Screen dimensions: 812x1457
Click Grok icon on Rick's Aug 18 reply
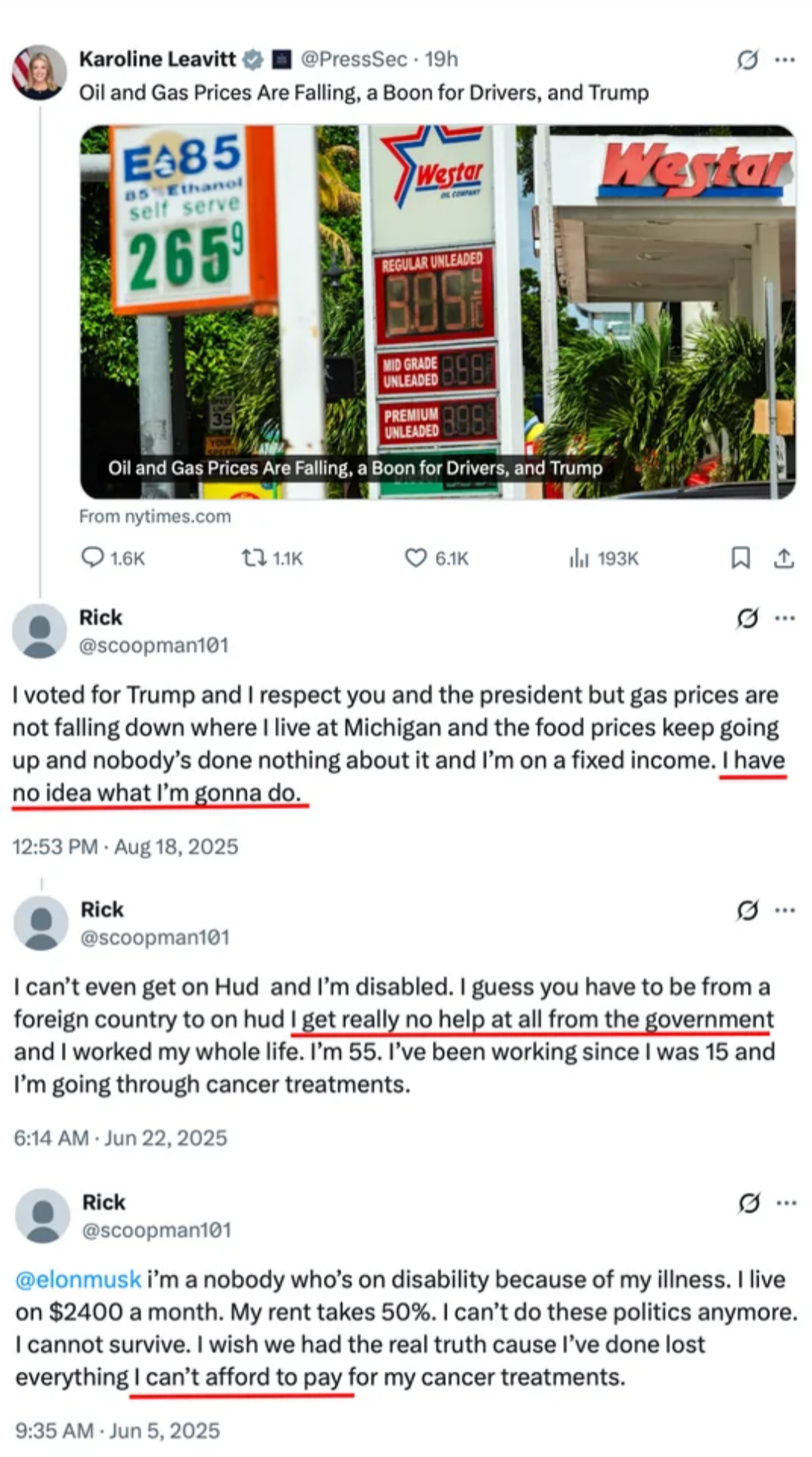point(747,618)
